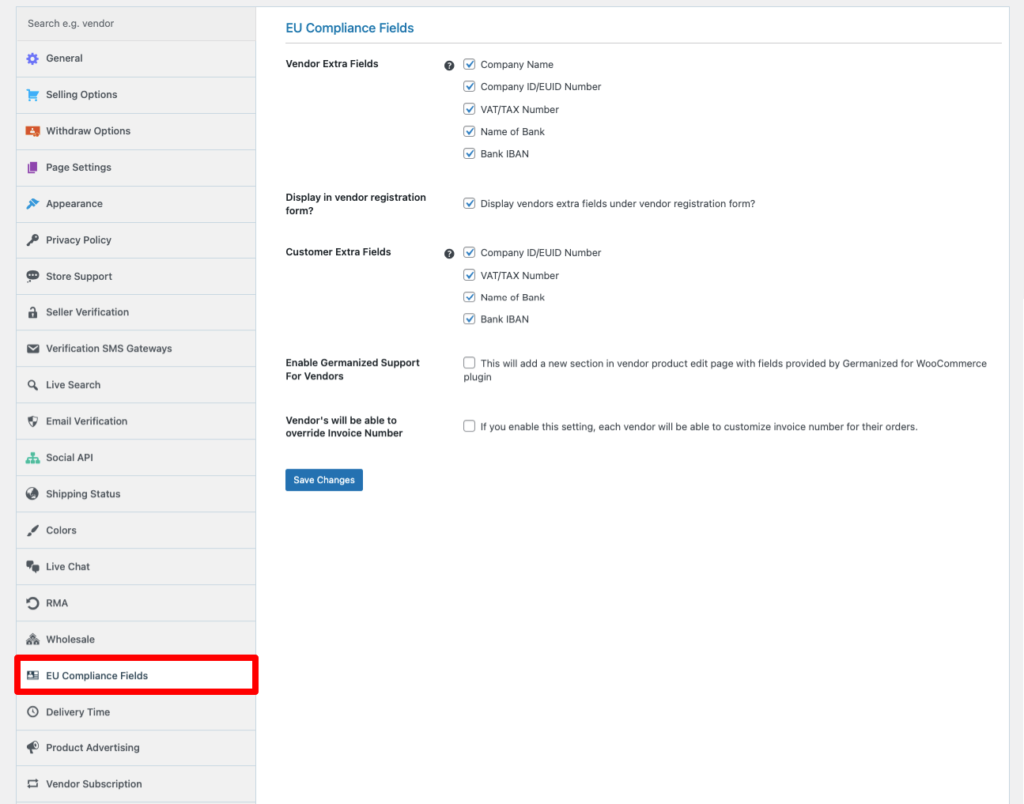This screenshot has width=1024, height=804.
Task: Select Vendor Subscription settings
Action: click(136, 784)
